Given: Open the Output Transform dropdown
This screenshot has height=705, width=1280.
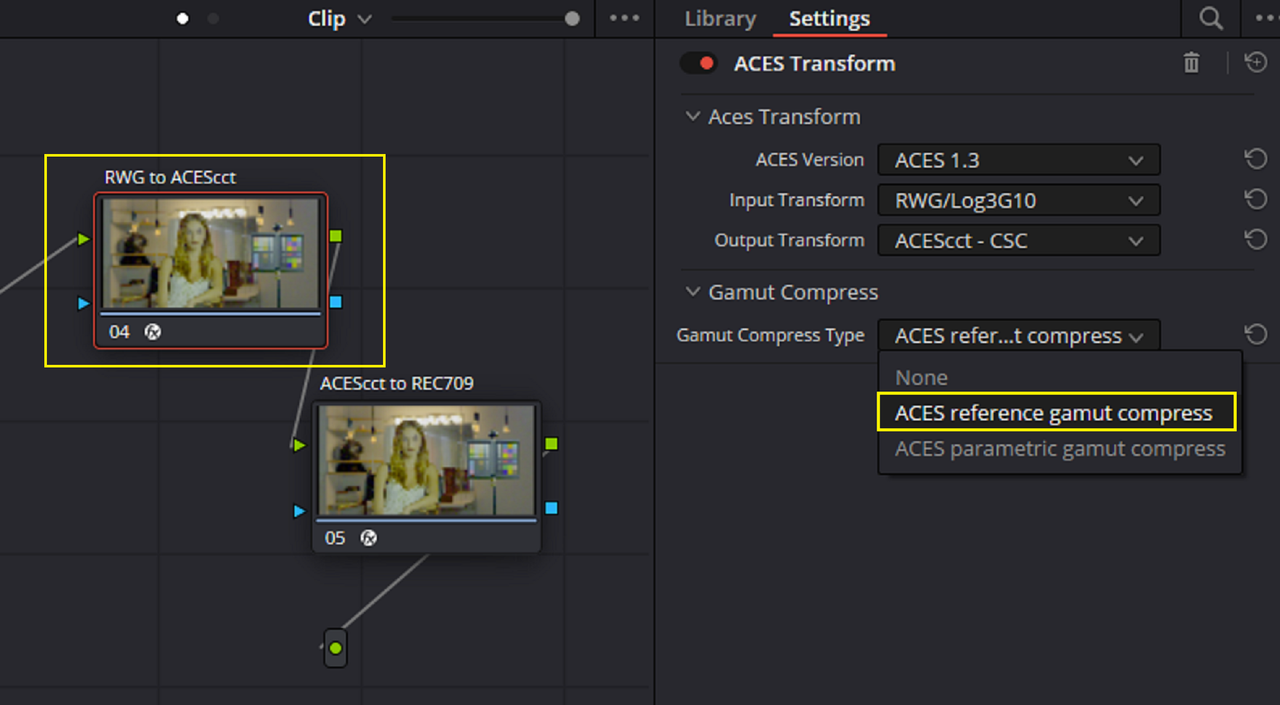Looking at the screenshot, I should coord(1018,241).
